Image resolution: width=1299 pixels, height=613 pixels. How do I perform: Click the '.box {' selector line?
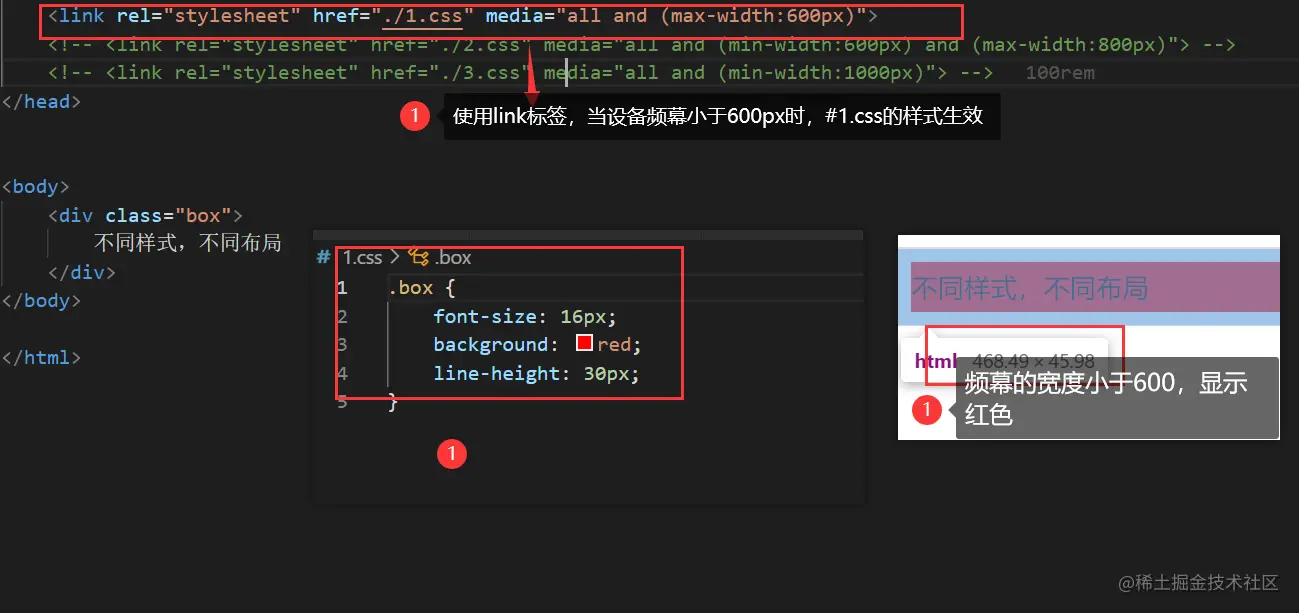point(422,288)
